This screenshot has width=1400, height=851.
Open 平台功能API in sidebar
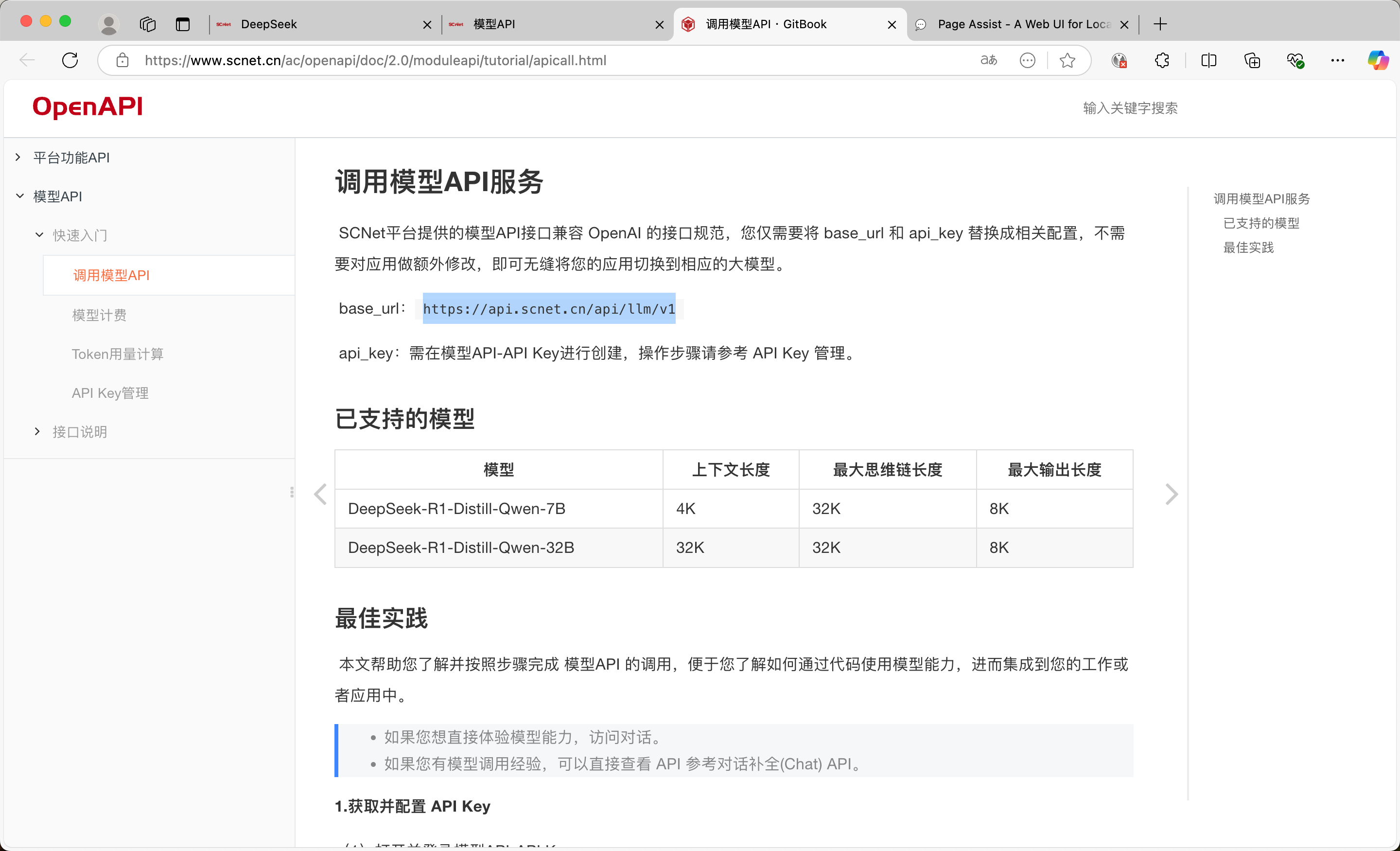coord(71,158)
